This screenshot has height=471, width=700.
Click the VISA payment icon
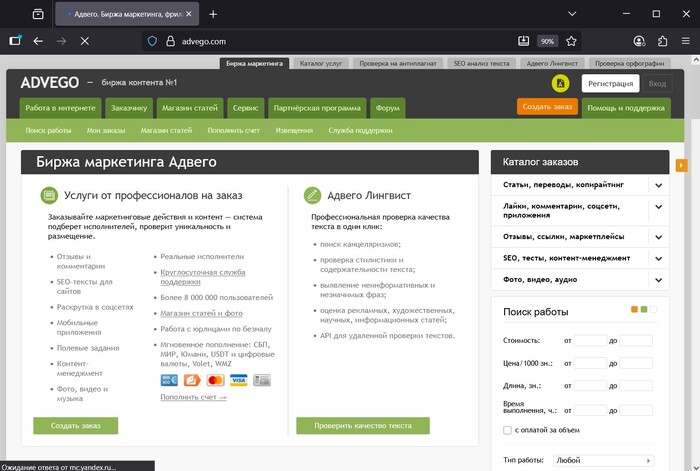click(238, 380)
